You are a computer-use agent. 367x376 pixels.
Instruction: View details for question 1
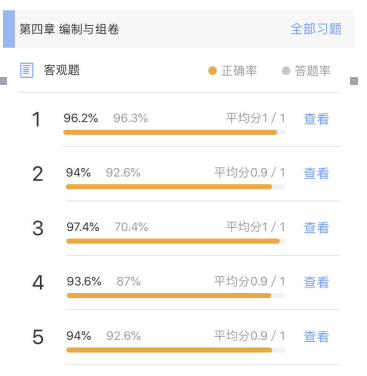pos(316,119)
